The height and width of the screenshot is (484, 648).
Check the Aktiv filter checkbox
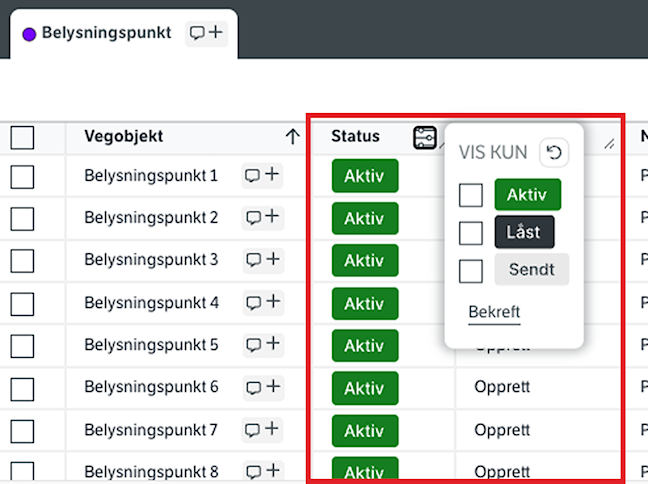(471, 195)
